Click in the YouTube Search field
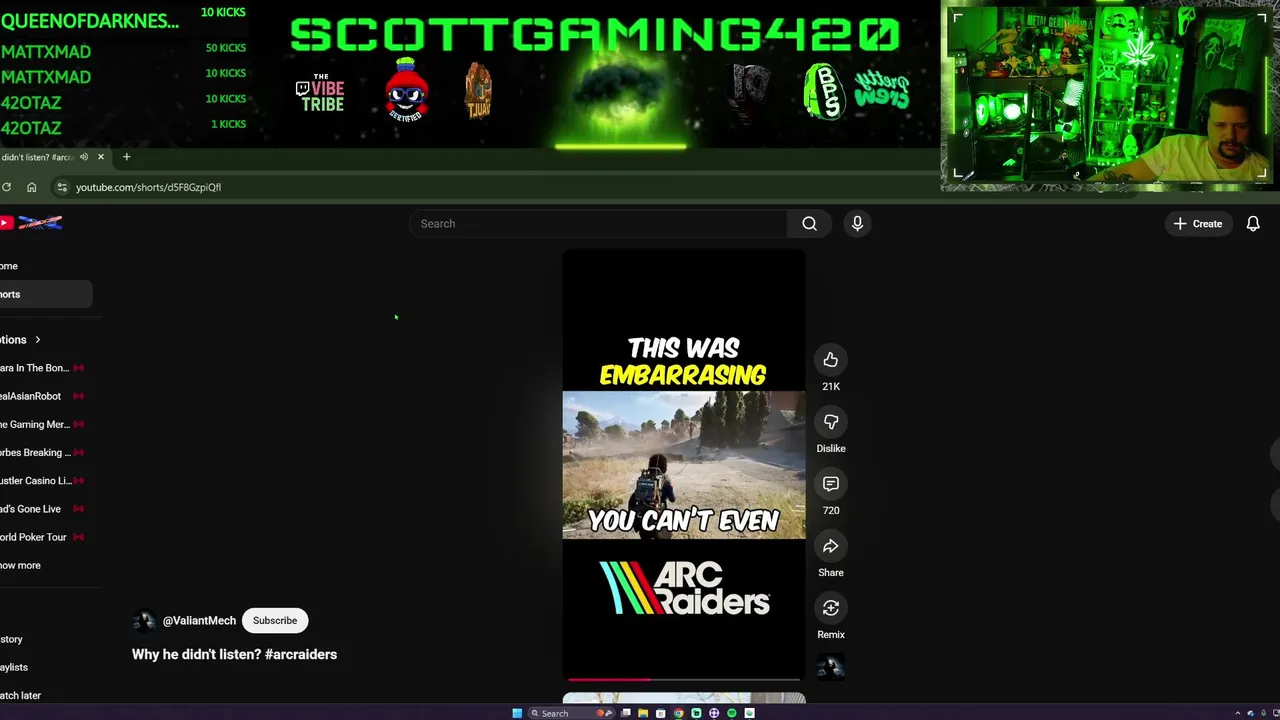 [x=598, y=224]
